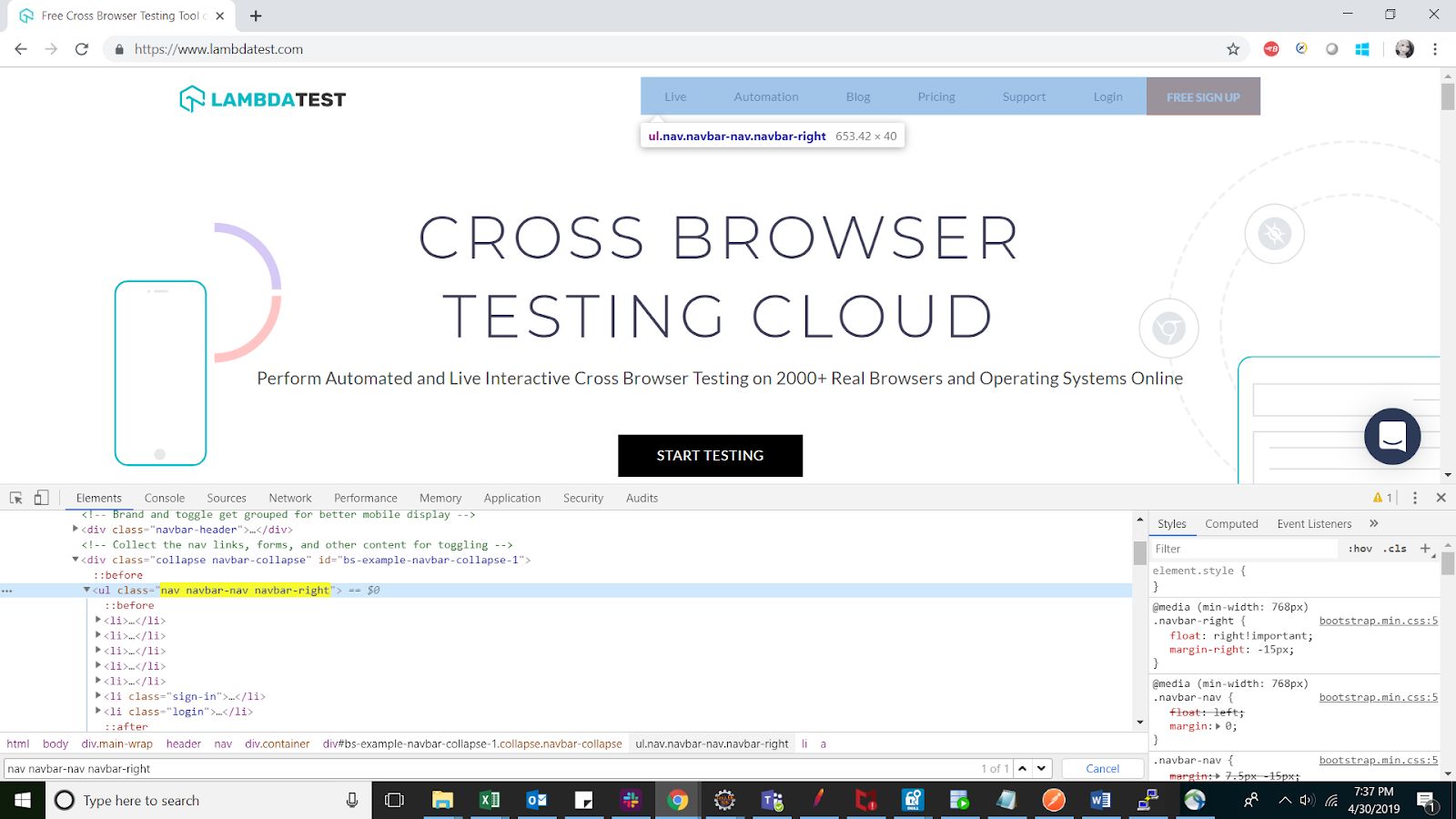The height and width of the screenshot is (819, 1456).
Task: Switch to the Computed styles tab
Action: [x=1231, y=523]
